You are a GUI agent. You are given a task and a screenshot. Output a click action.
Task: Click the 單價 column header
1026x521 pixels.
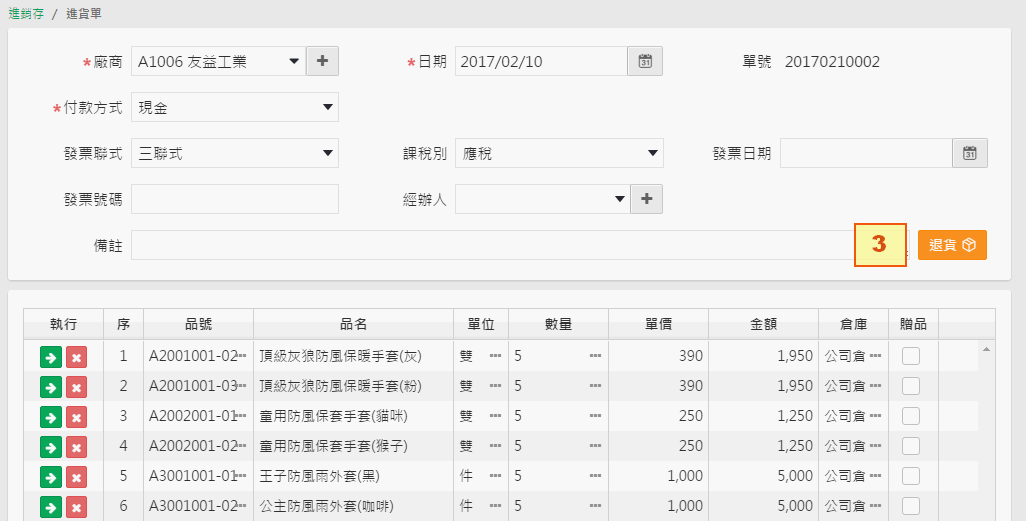658,324
